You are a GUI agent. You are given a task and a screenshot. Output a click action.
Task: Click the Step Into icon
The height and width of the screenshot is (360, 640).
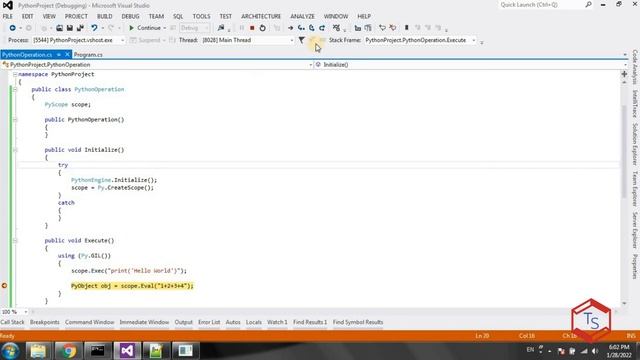[x=301, y=28]
